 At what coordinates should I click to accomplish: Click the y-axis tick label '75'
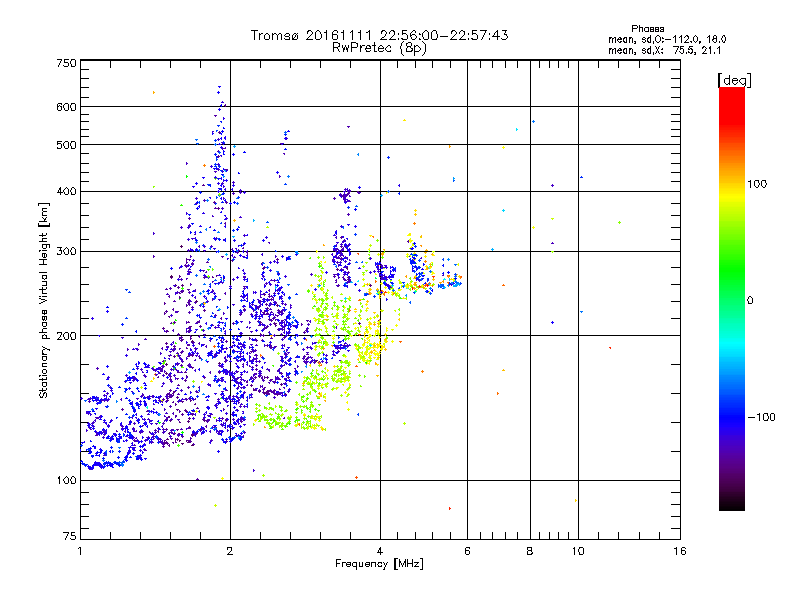[70, 536]
